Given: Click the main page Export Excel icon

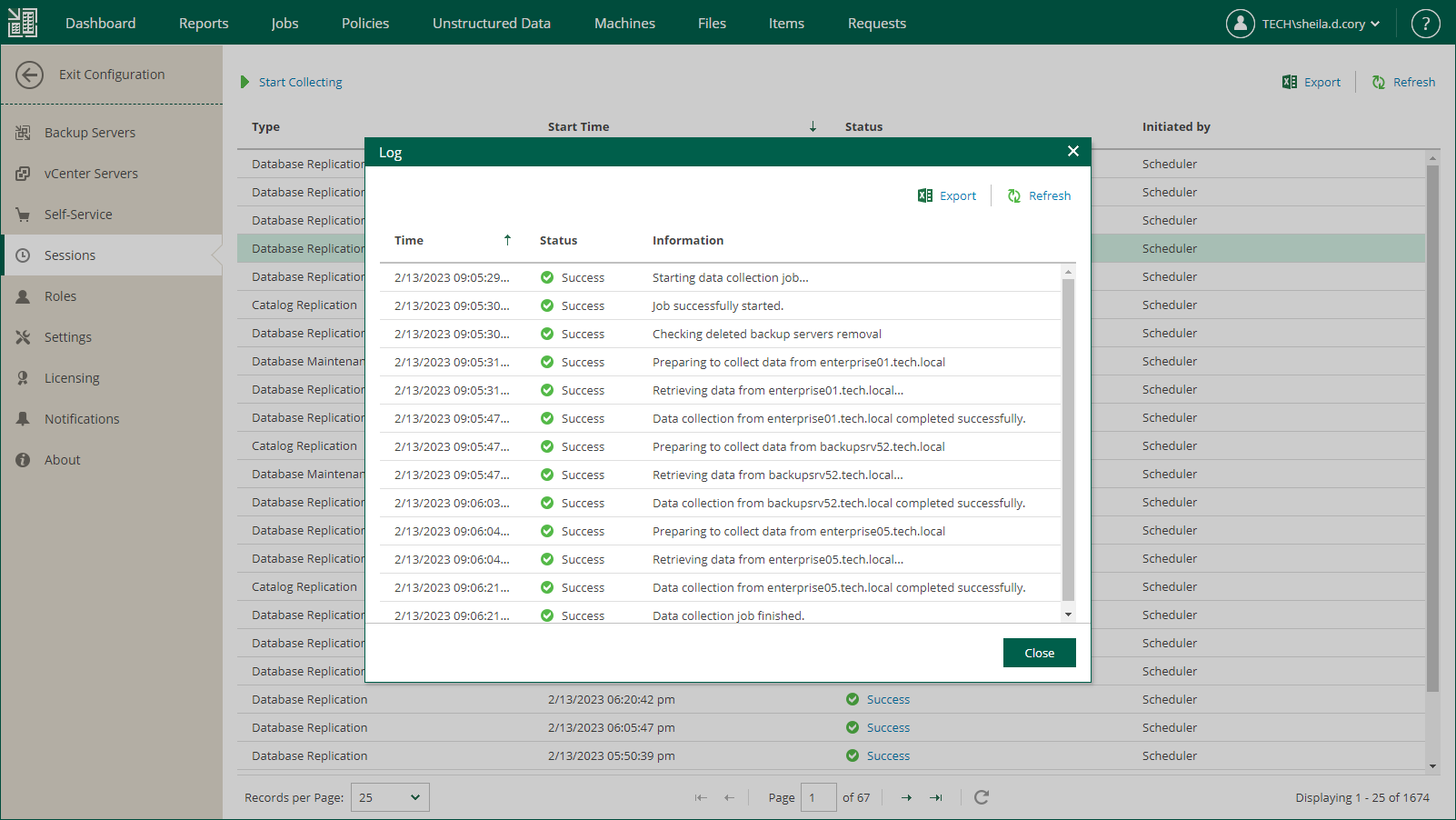Looking at the screenshot, I should point(1290,82).
